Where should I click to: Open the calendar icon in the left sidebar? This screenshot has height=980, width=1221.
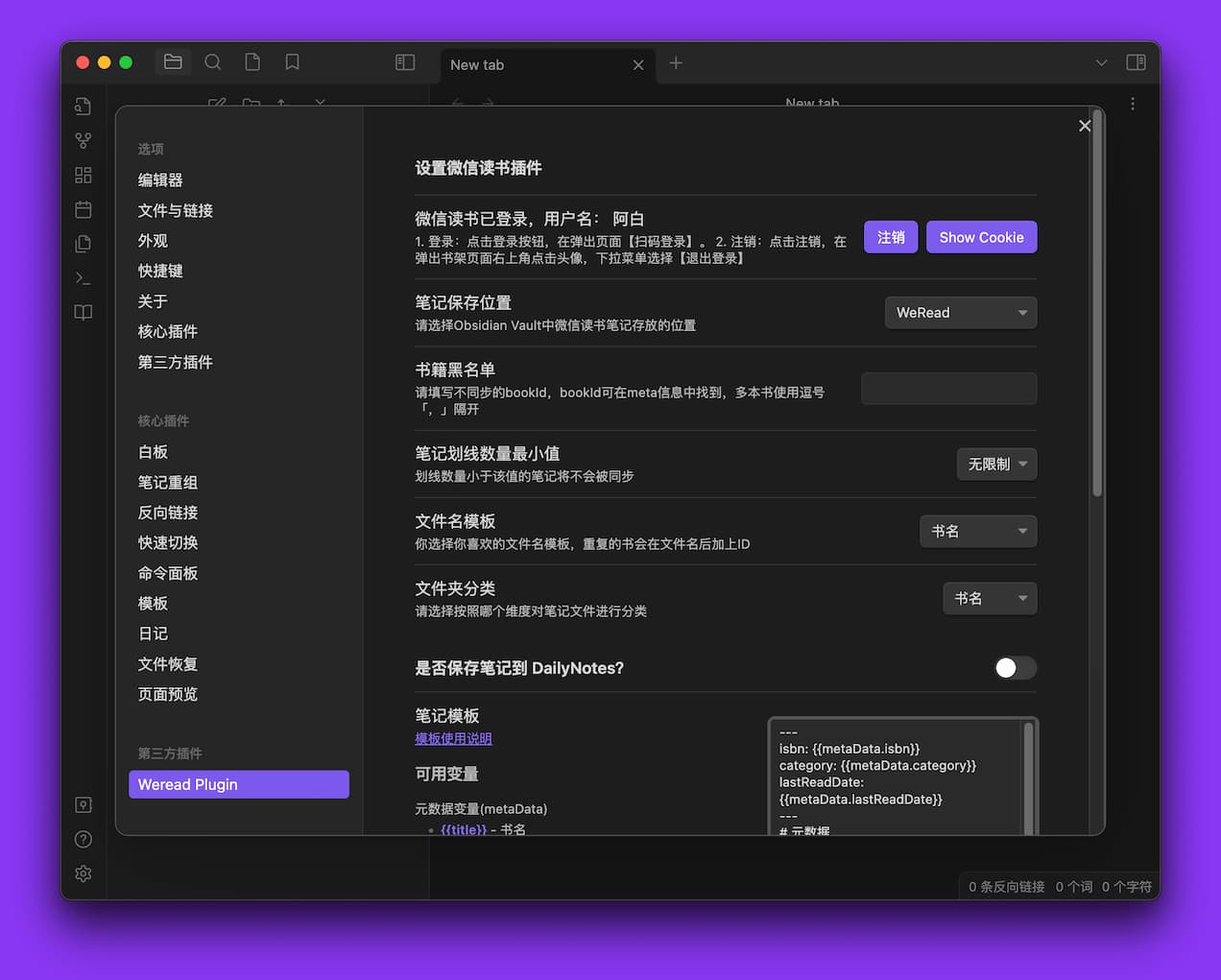coord(83,209)
